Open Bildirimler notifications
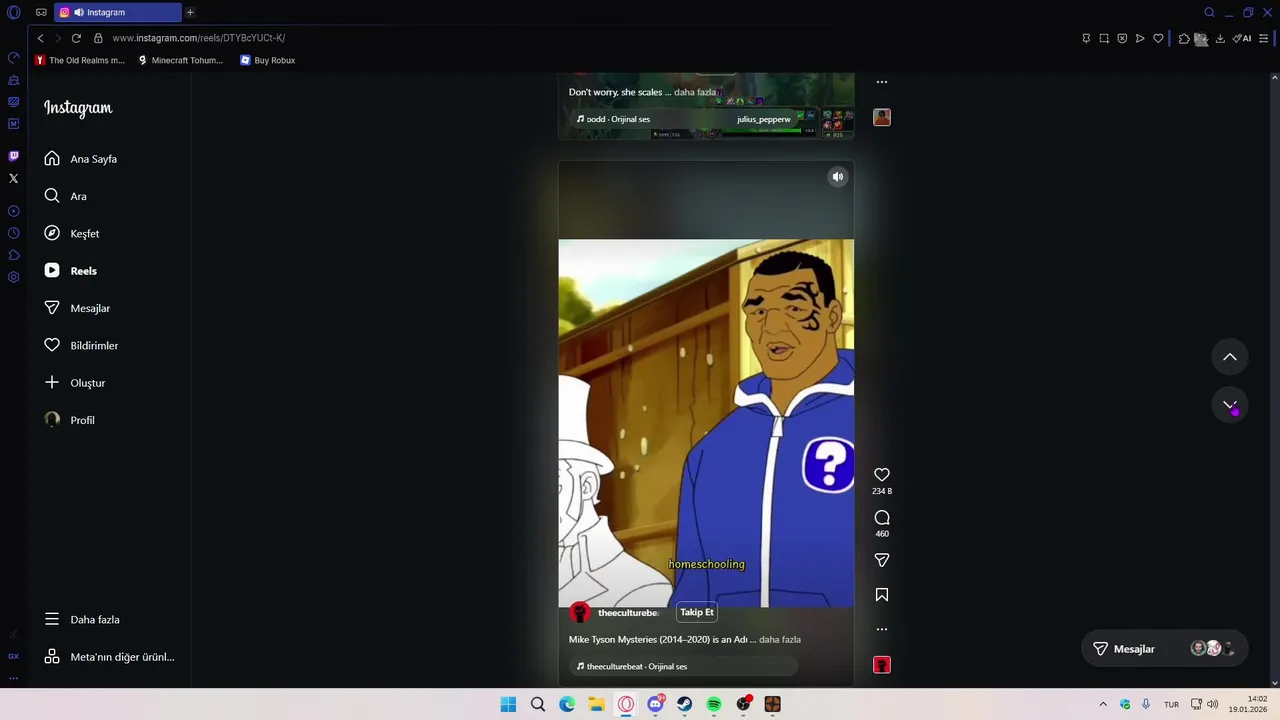The width and height of the screenshot is (1280, 720). coord(80,345)
